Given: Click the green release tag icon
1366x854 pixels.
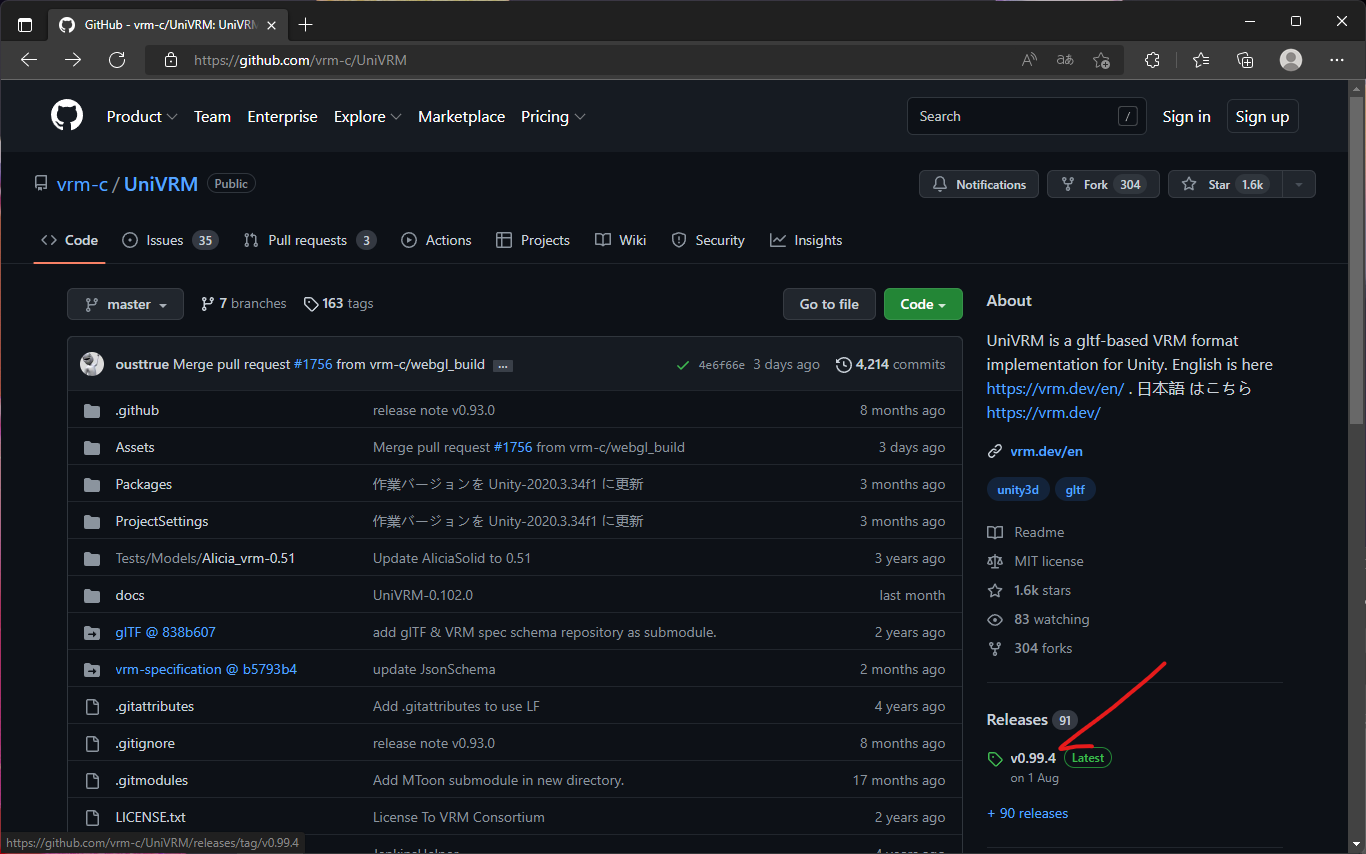Looking at the screenshot, I should [994, 759].
